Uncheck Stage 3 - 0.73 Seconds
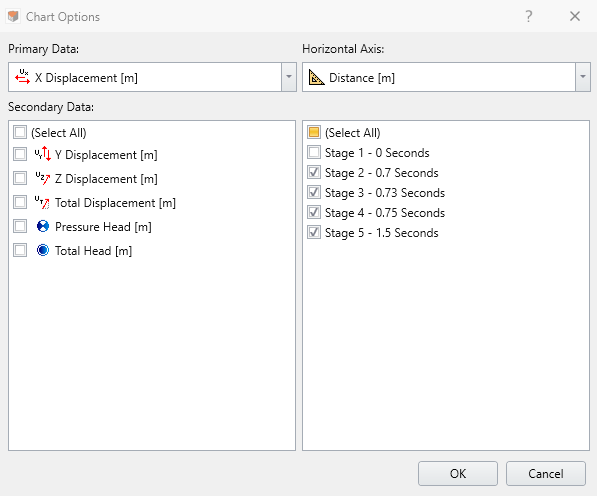This screenshot has height=496, width=597. coord(314,192)
